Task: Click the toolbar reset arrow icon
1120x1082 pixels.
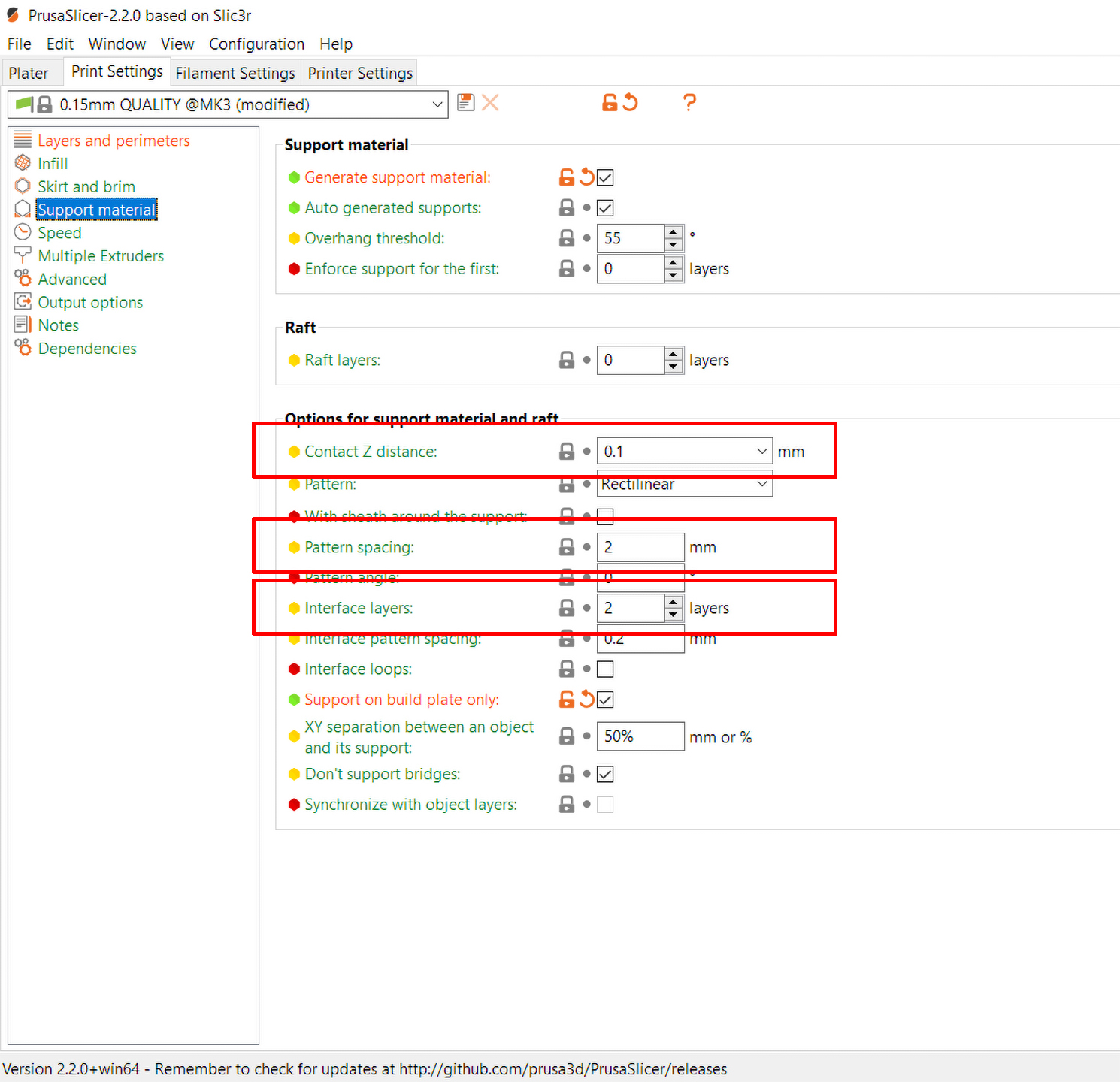Action: tap(630, 102)
